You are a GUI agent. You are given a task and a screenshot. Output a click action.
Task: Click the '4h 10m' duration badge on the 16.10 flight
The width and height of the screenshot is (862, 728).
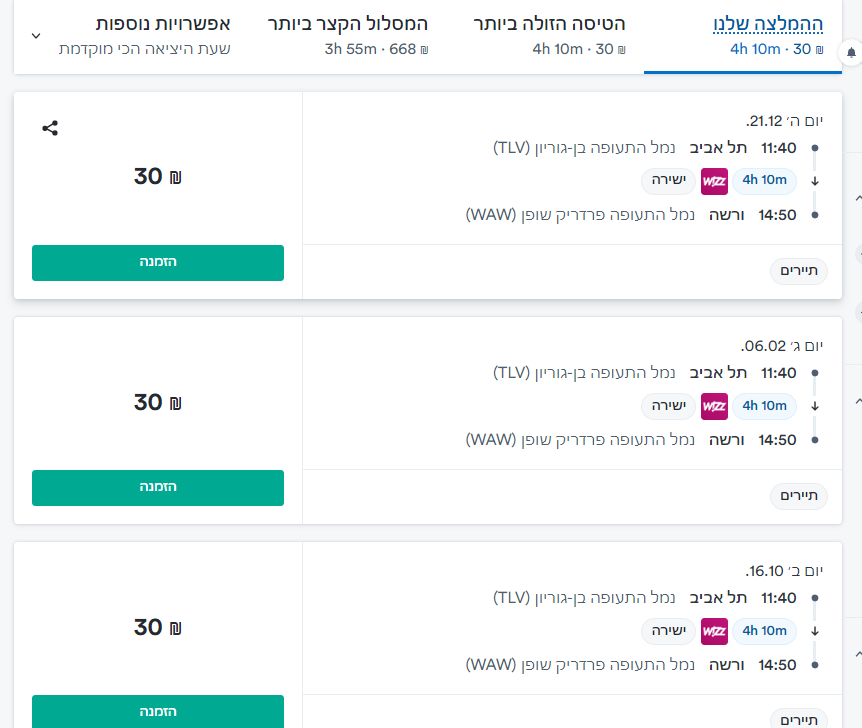click(x=764, y=631)
